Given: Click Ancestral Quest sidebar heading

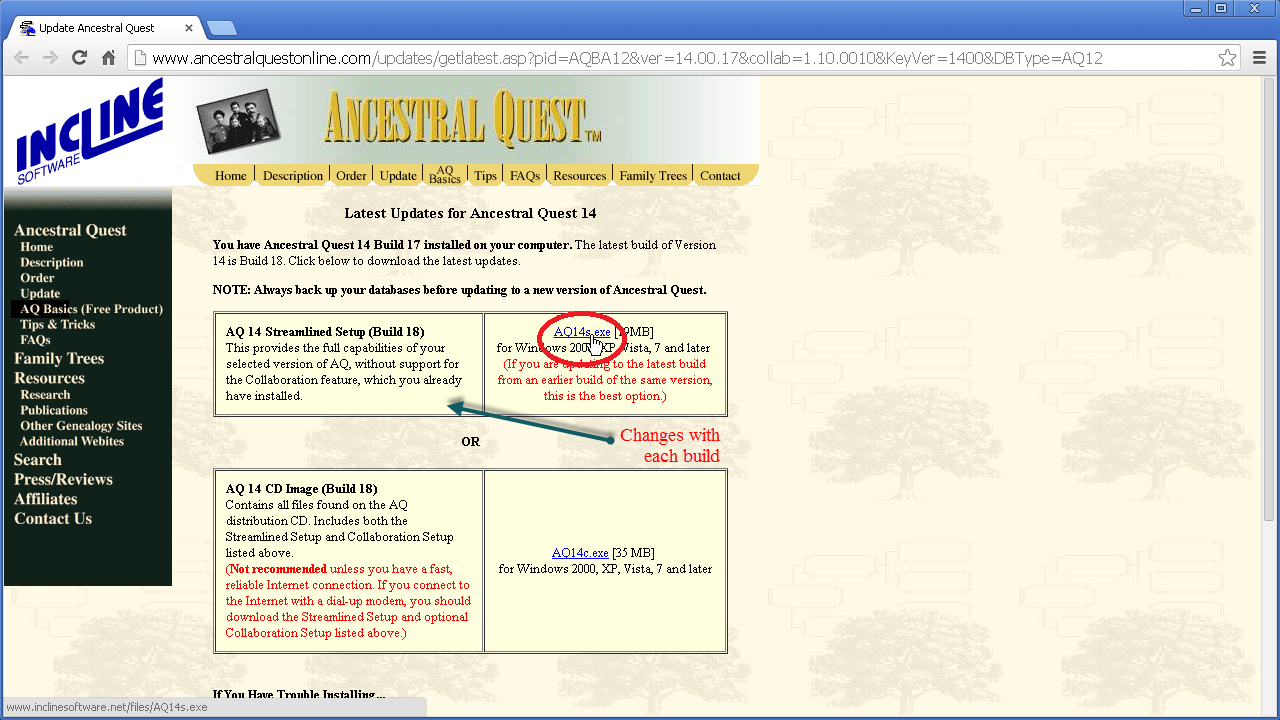Looking at the screenshot, I should 70,230.
